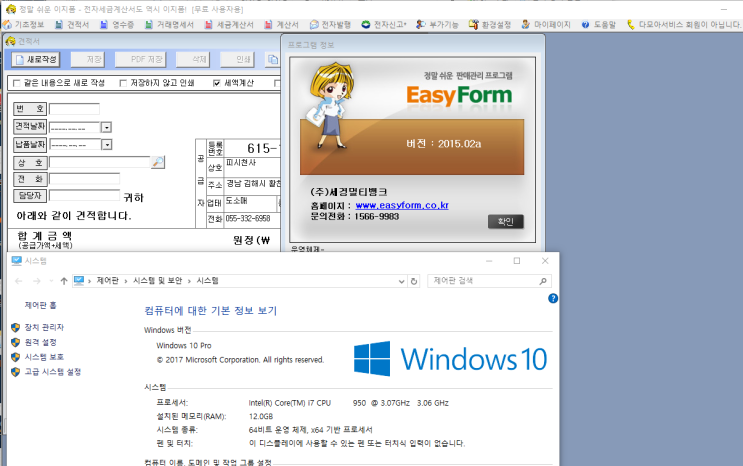Click the 12.0GB installed memory value

[x=261, y=416]
